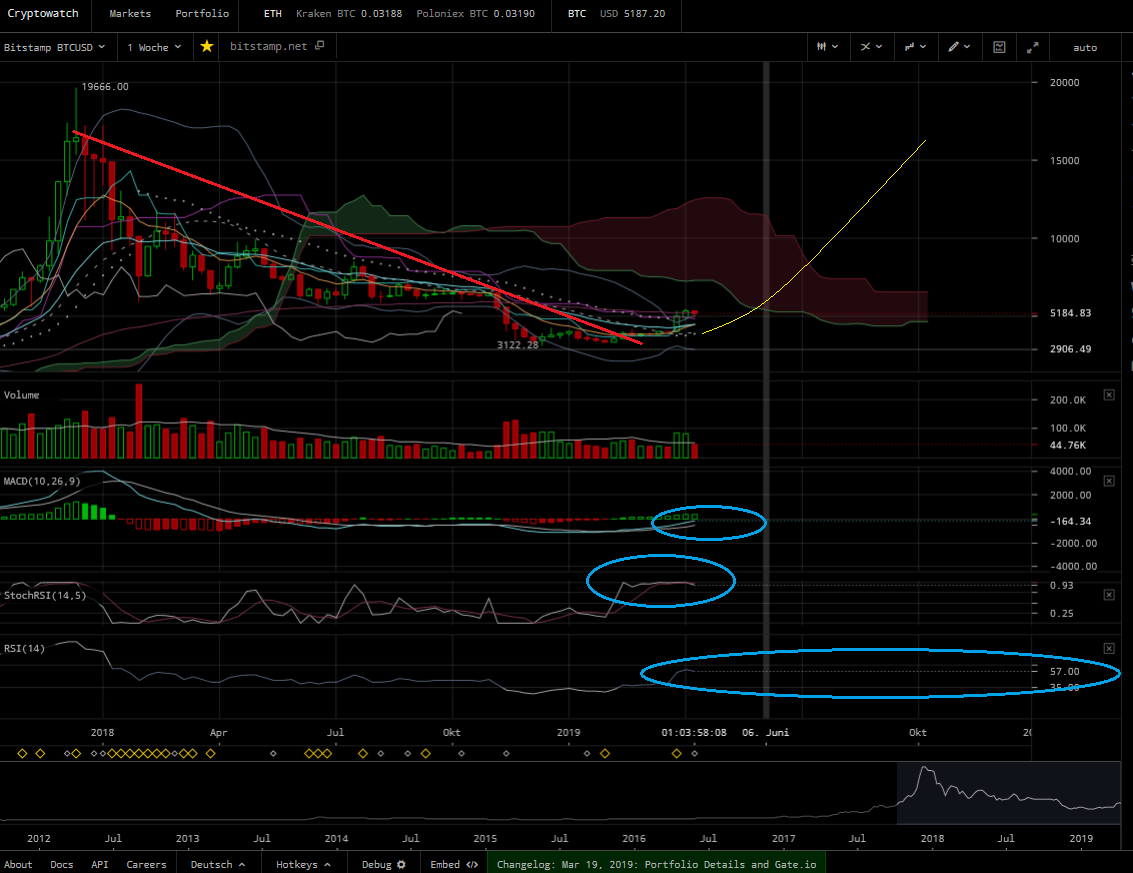Toggle the auto price scale
The width and height of the screenshot is (1133, 873).
click(x=1085, y=47)
